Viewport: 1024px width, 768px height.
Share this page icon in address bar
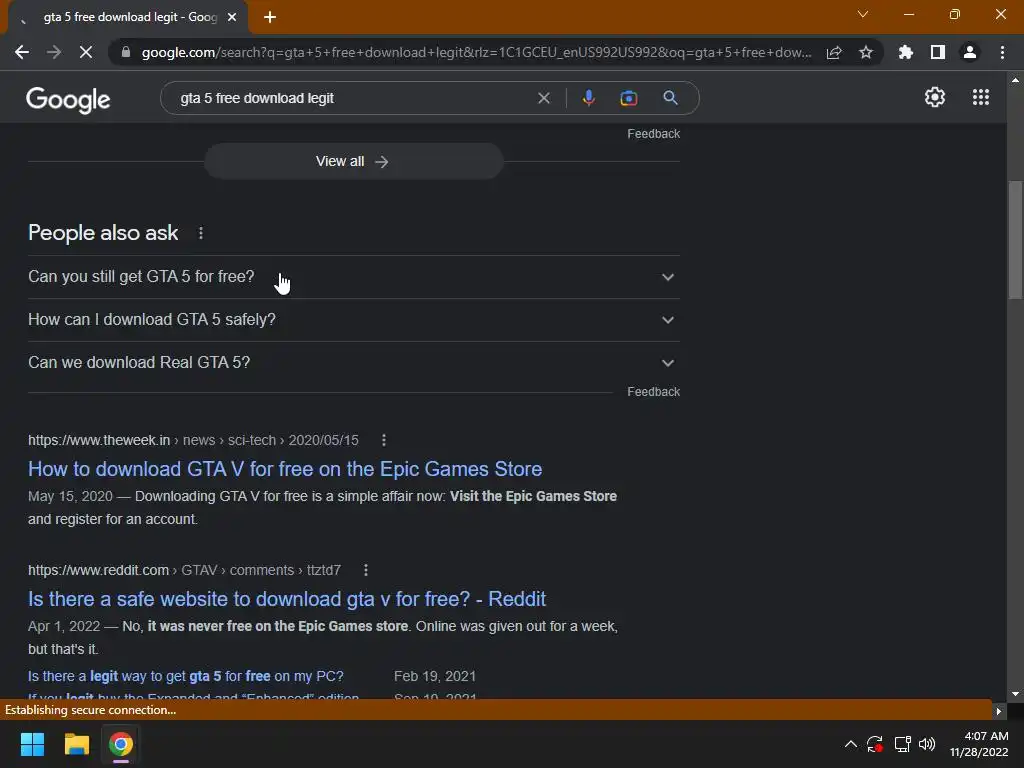pos(834,52)
